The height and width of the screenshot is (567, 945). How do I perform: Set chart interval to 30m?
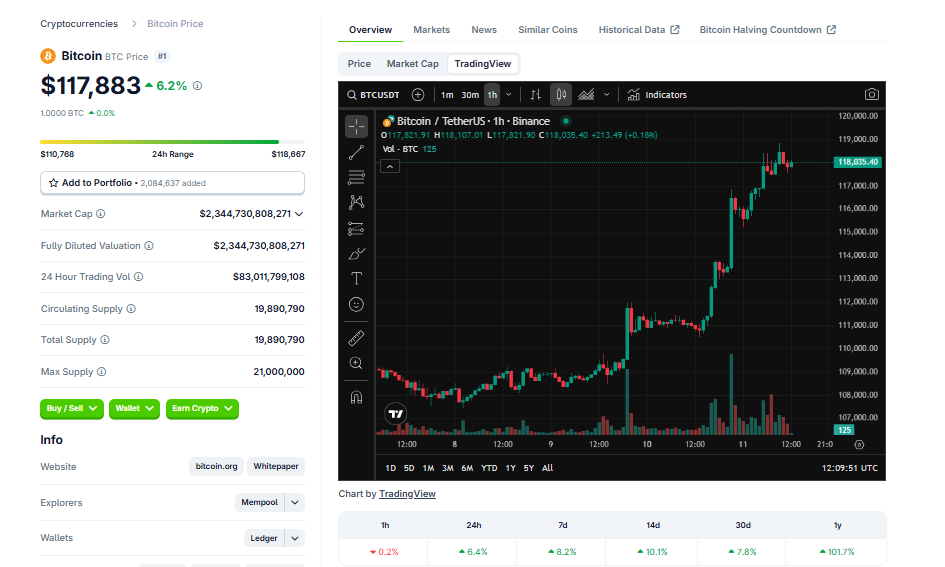pos(469,95)
